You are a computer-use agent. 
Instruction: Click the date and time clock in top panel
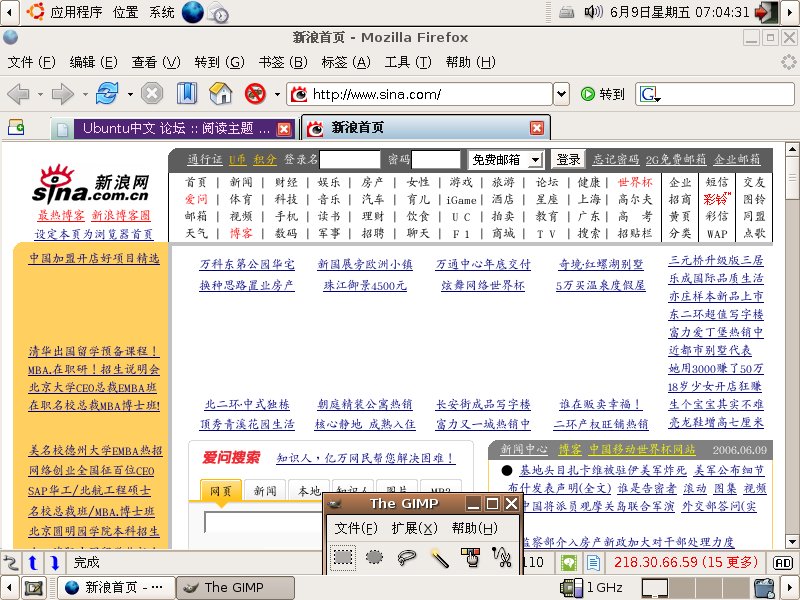pyautogui.click(x=680, y=12)
